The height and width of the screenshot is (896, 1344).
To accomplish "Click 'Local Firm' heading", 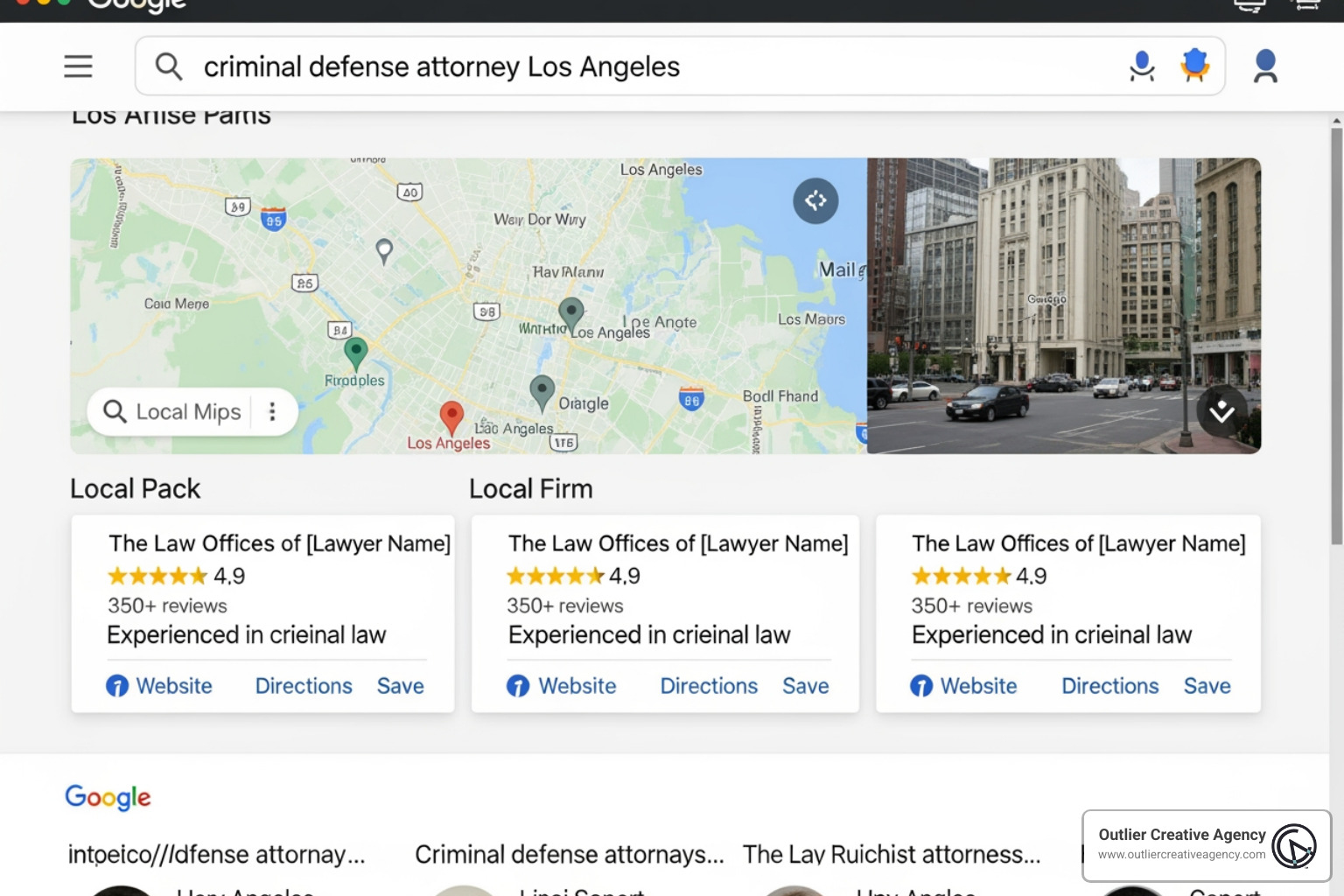I will [x=531, y=488].
